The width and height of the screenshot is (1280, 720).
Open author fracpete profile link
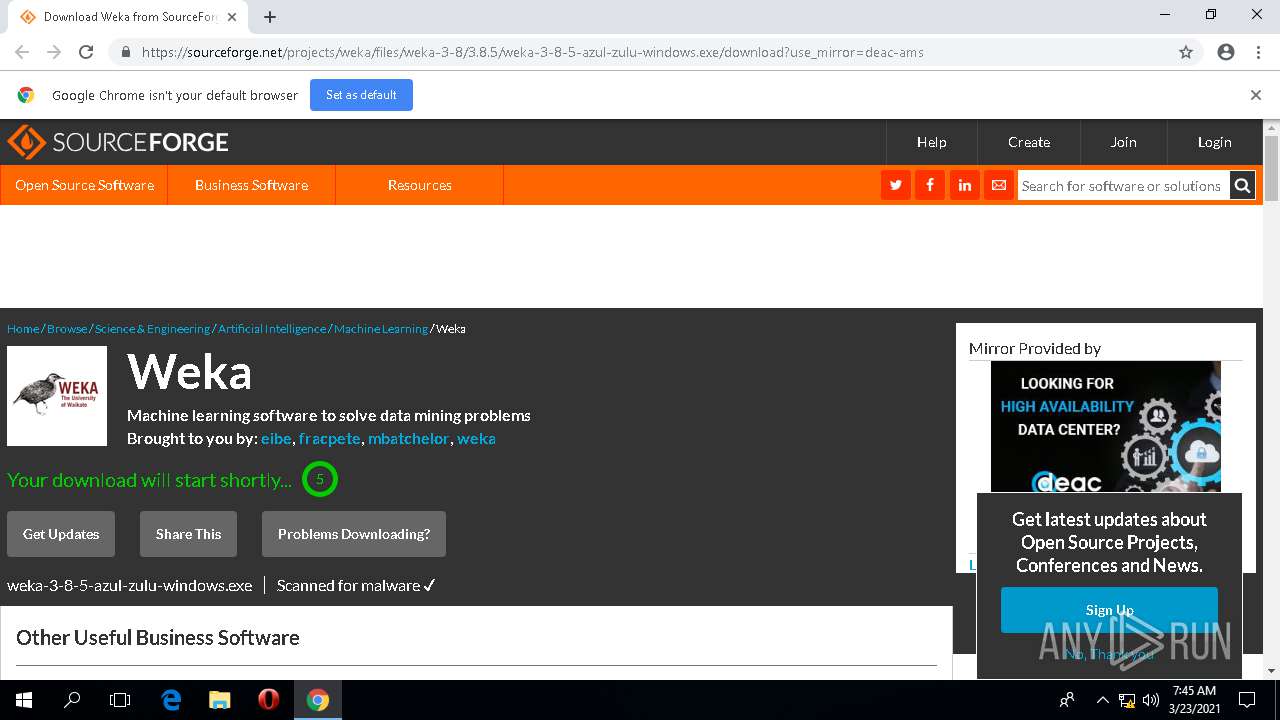329,439
